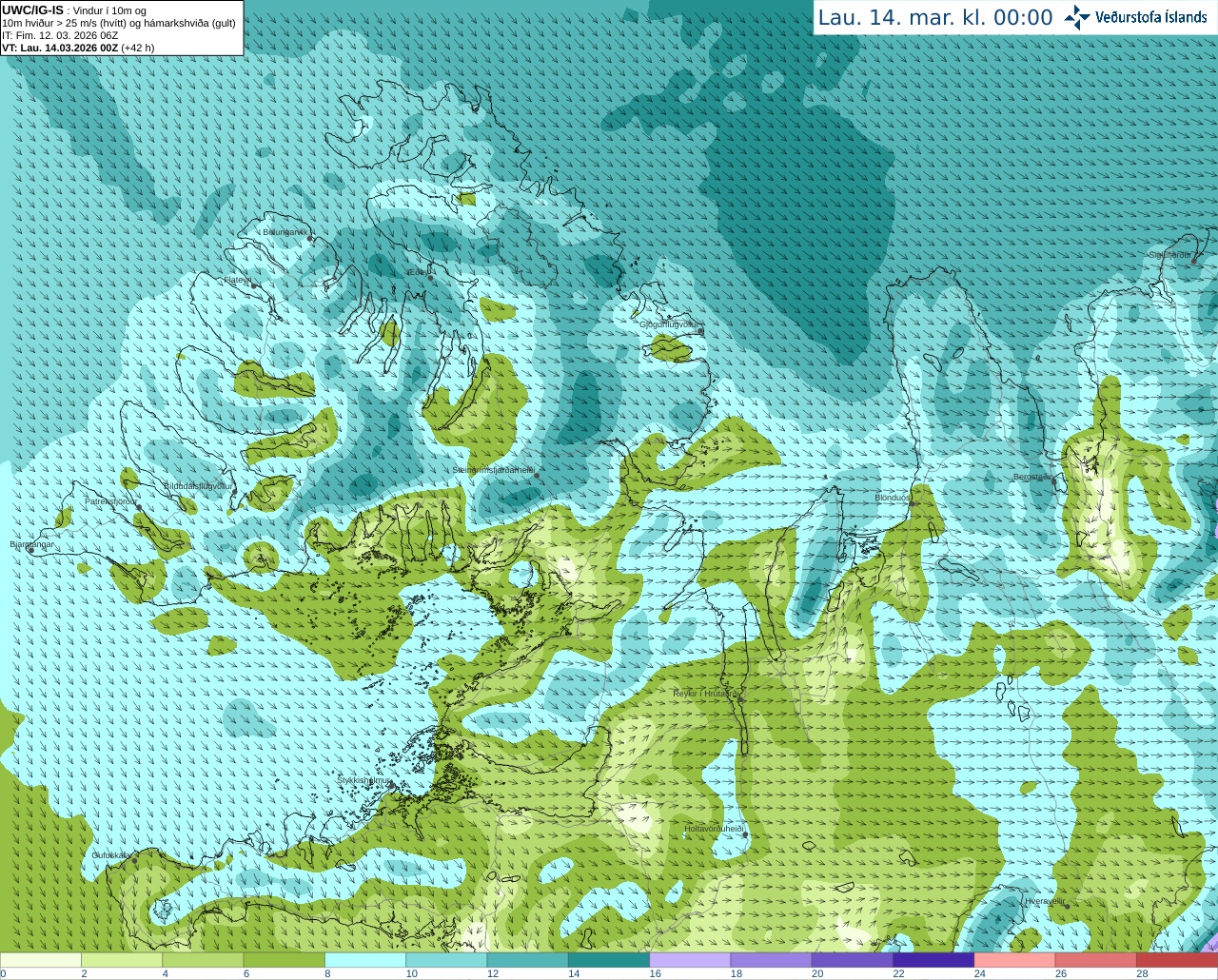Image resolution: width=1218 pixels, height=980 pixels.
Task: Click the Blönduós station marker
Action: 911,504
